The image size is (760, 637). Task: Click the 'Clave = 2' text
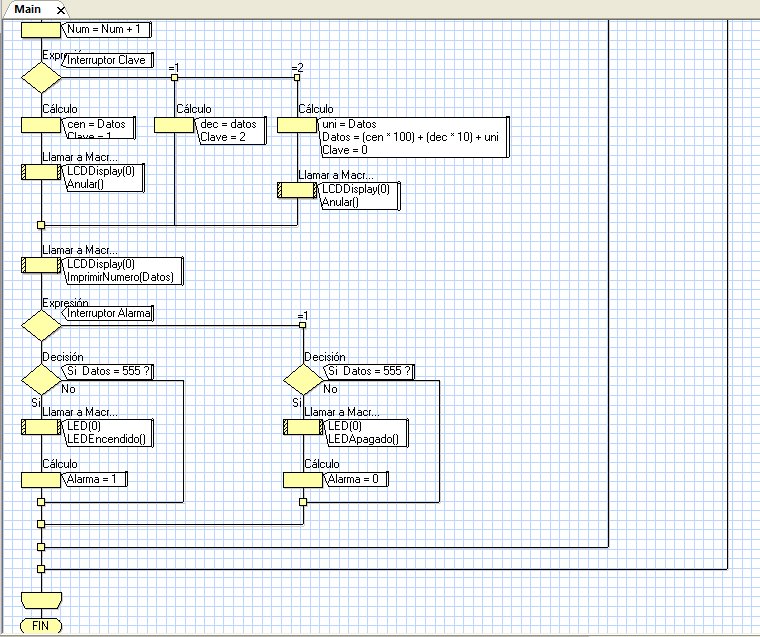click(x=223, y=137)
